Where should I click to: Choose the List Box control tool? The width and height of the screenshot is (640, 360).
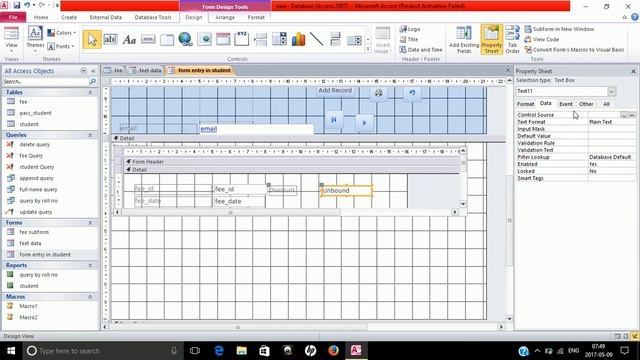click(x=354, y=40)
